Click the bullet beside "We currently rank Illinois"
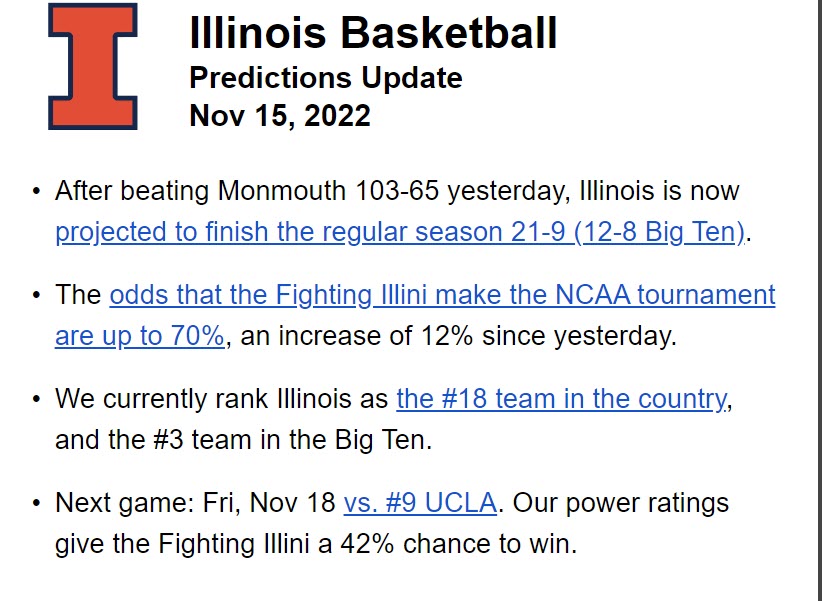 (37, 399)
